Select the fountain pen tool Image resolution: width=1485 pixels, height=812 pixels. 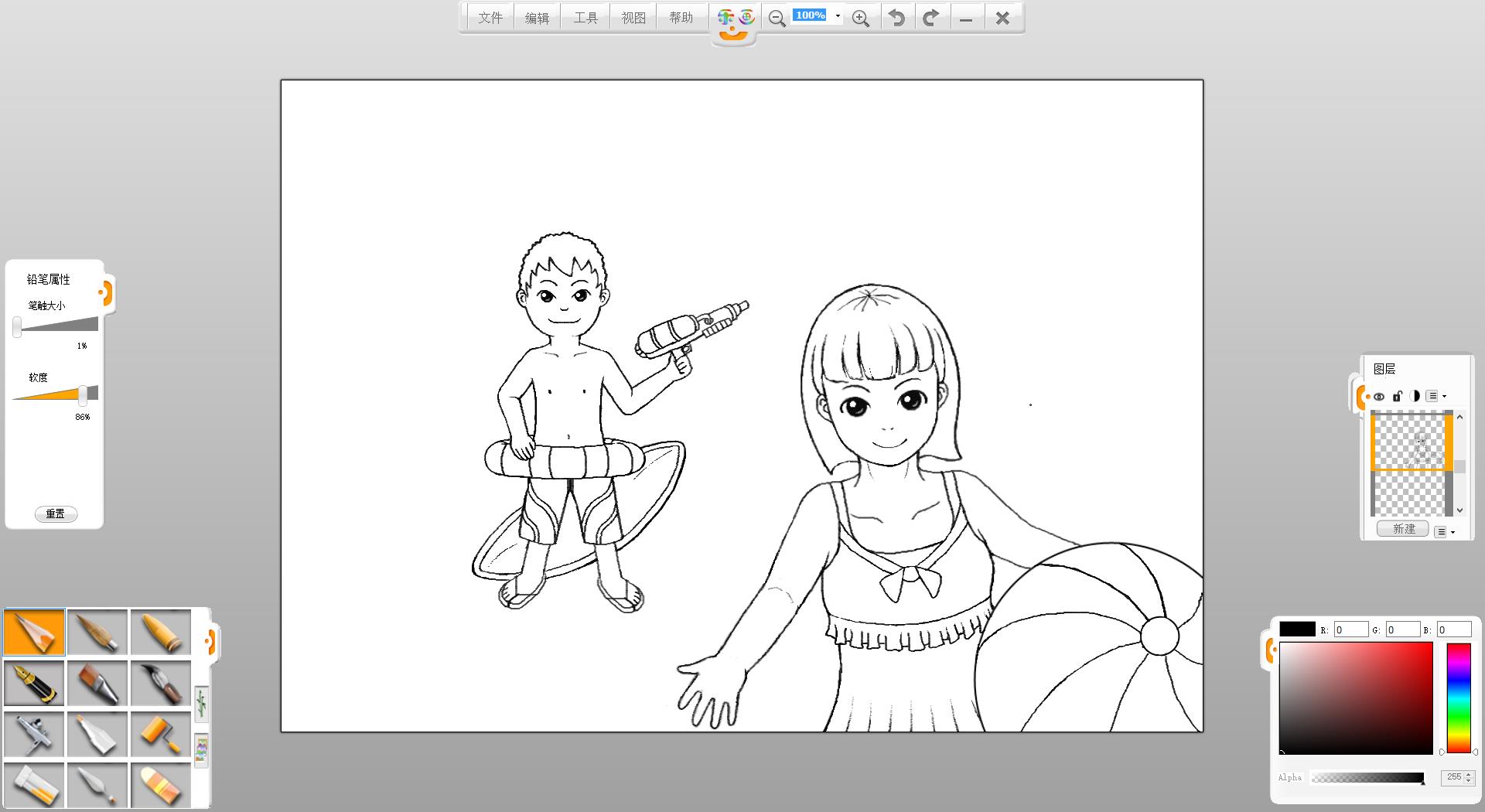point(35,683)
